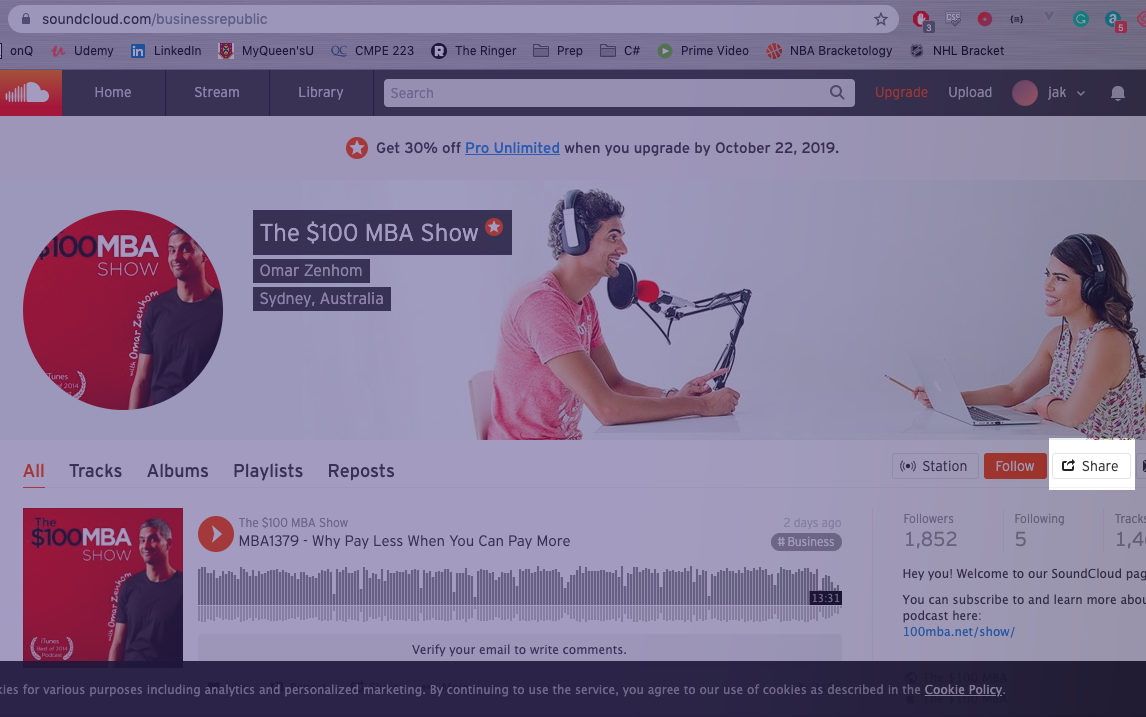This screenshot has width=1146, height=717.
Task: Switch to the Albums tab
Action: pyautogui.click(x=178, y=471)
